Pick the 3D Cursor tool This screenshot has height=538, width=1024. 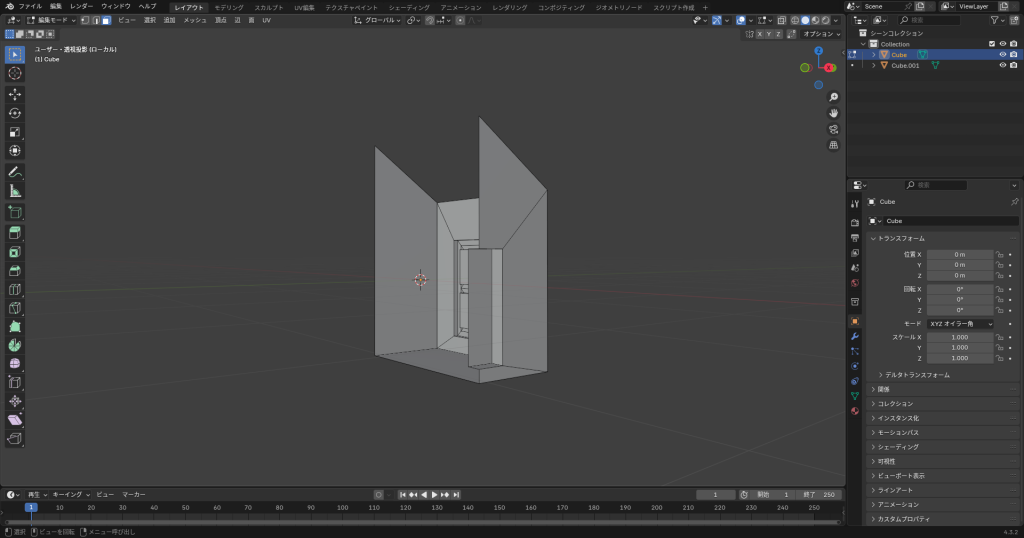pos(15,73)
